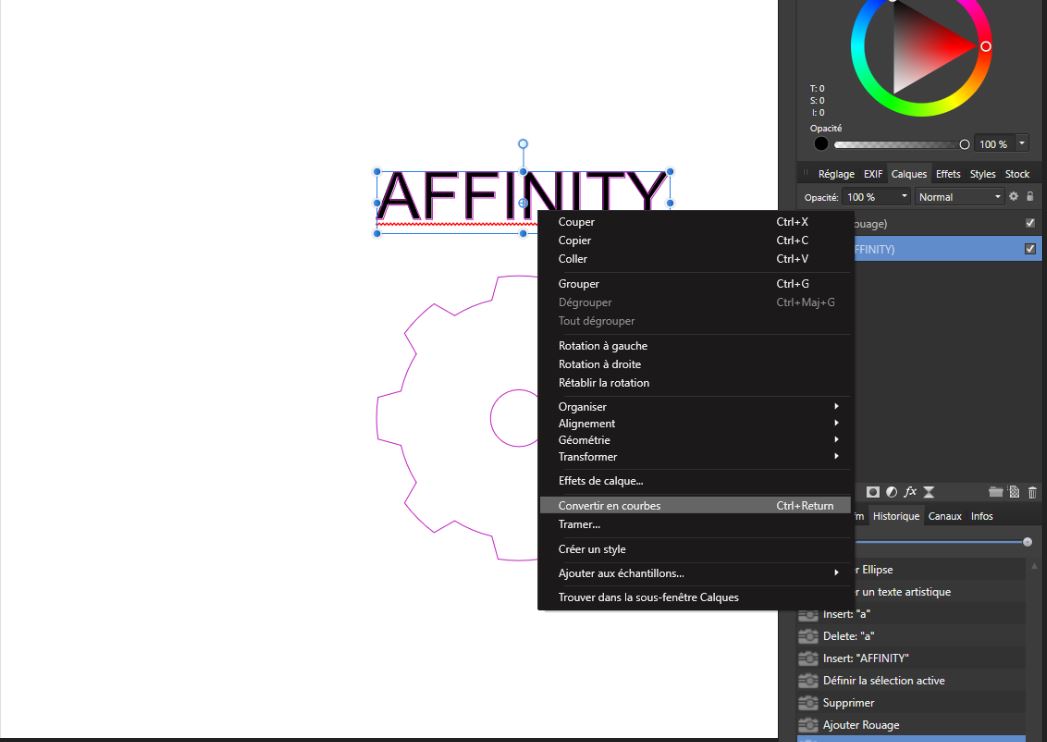Select Rotation à droite
1047x742 pixels.
(x=694, y=364)
